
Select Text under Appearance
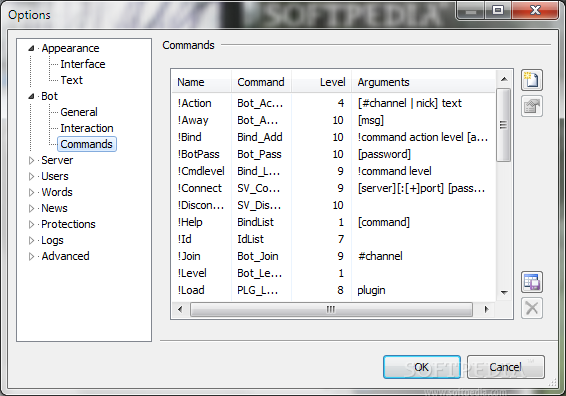[71, 80]
